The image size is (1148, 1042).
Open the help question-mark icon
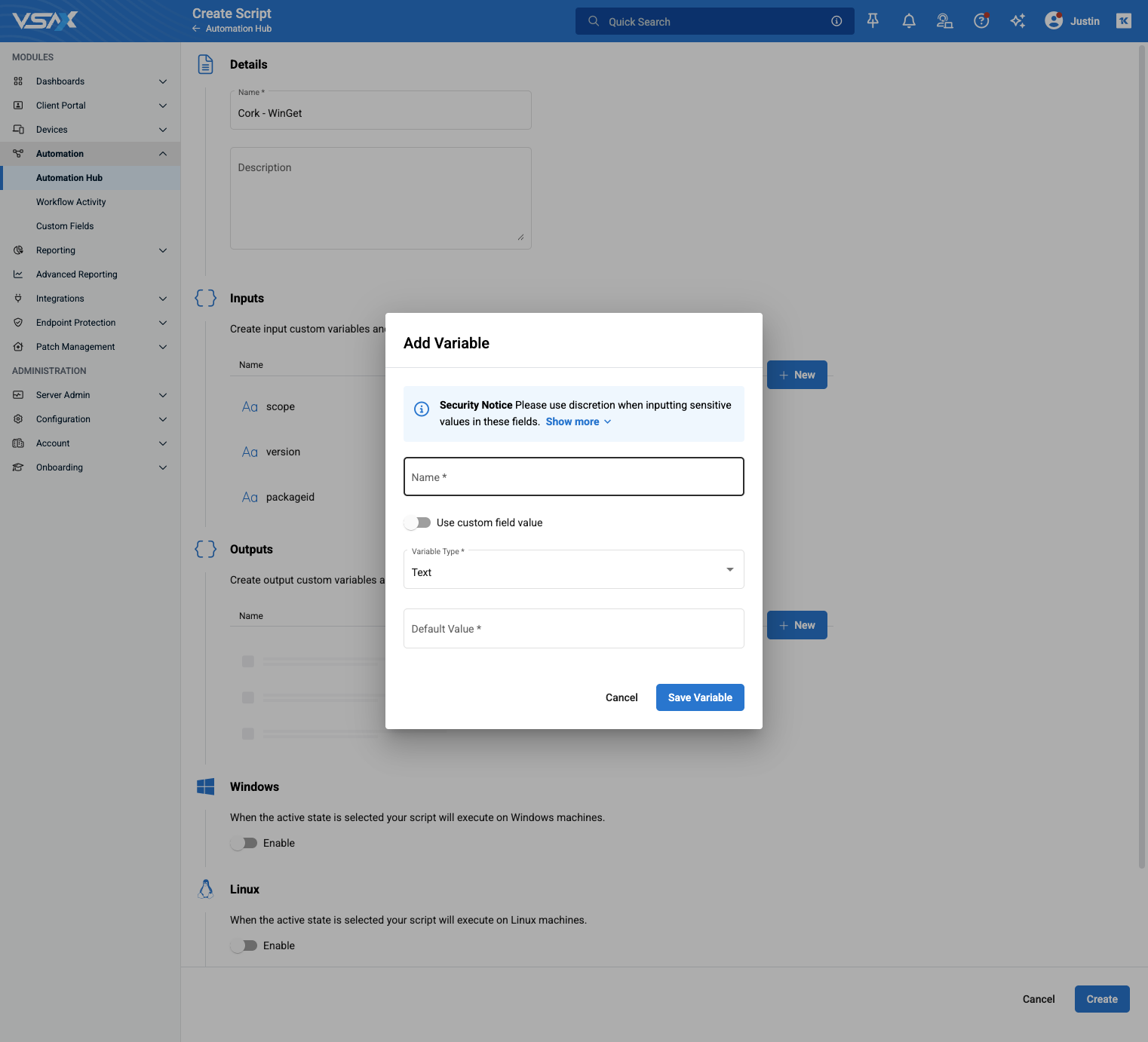(981, 21)
